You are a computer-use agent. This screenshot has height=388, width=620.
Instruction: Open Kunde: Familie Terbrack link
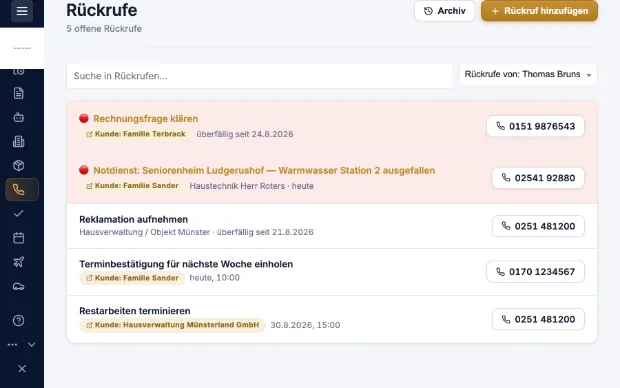tap(136, 134)
